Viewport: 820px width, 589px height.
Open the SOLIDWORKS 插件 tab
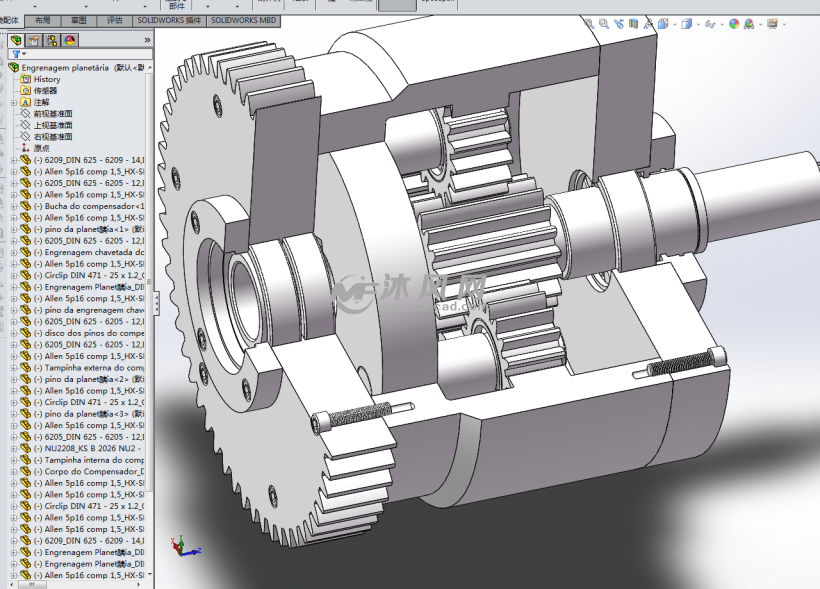[169, 20]
